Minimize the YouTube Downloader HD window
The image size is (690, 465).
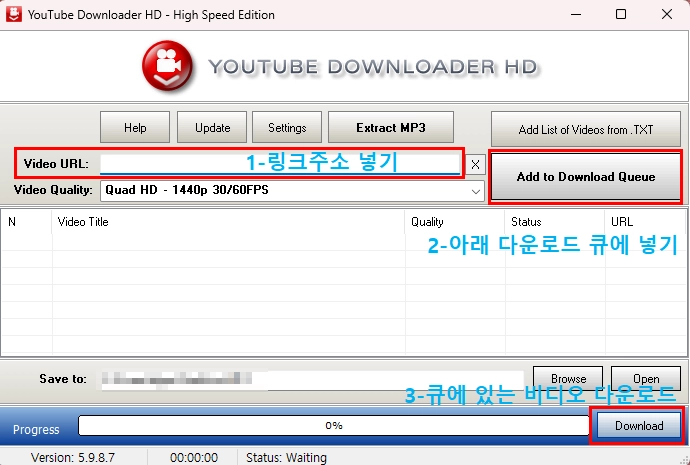(576, 15)
